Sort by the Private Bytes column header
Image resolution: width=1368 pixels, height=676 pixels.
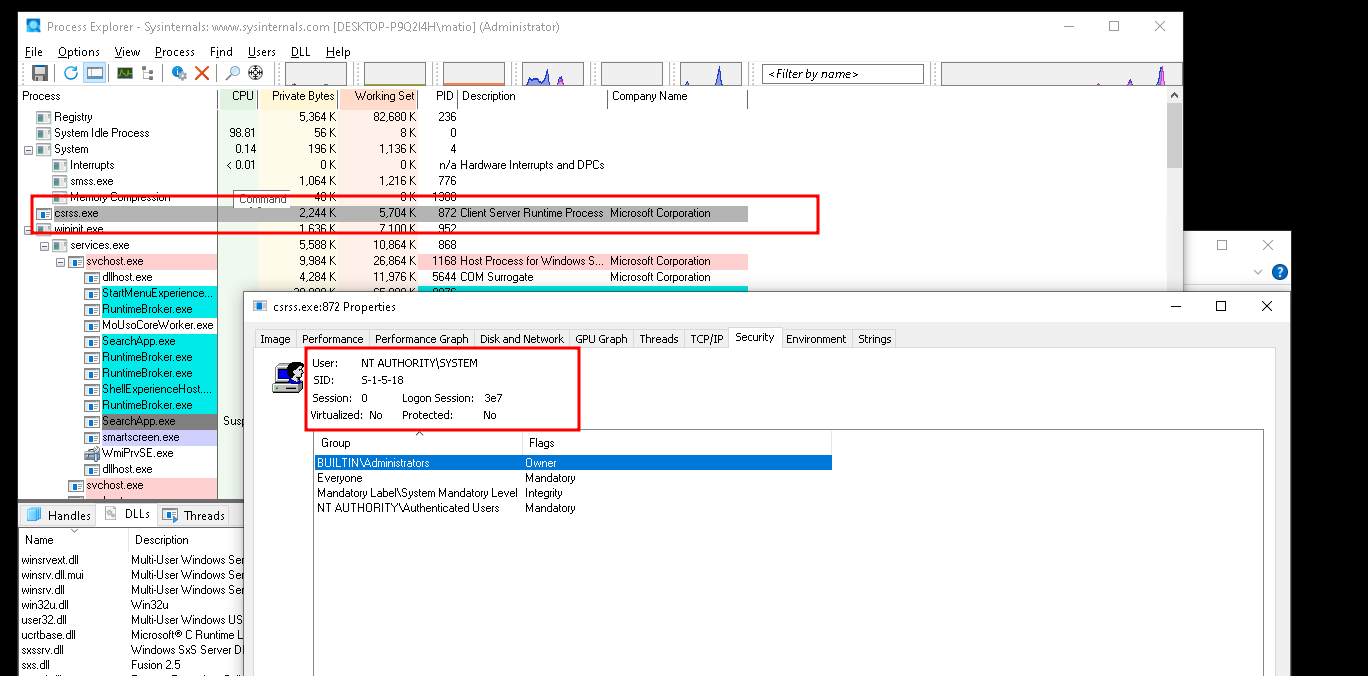(298, 97)
